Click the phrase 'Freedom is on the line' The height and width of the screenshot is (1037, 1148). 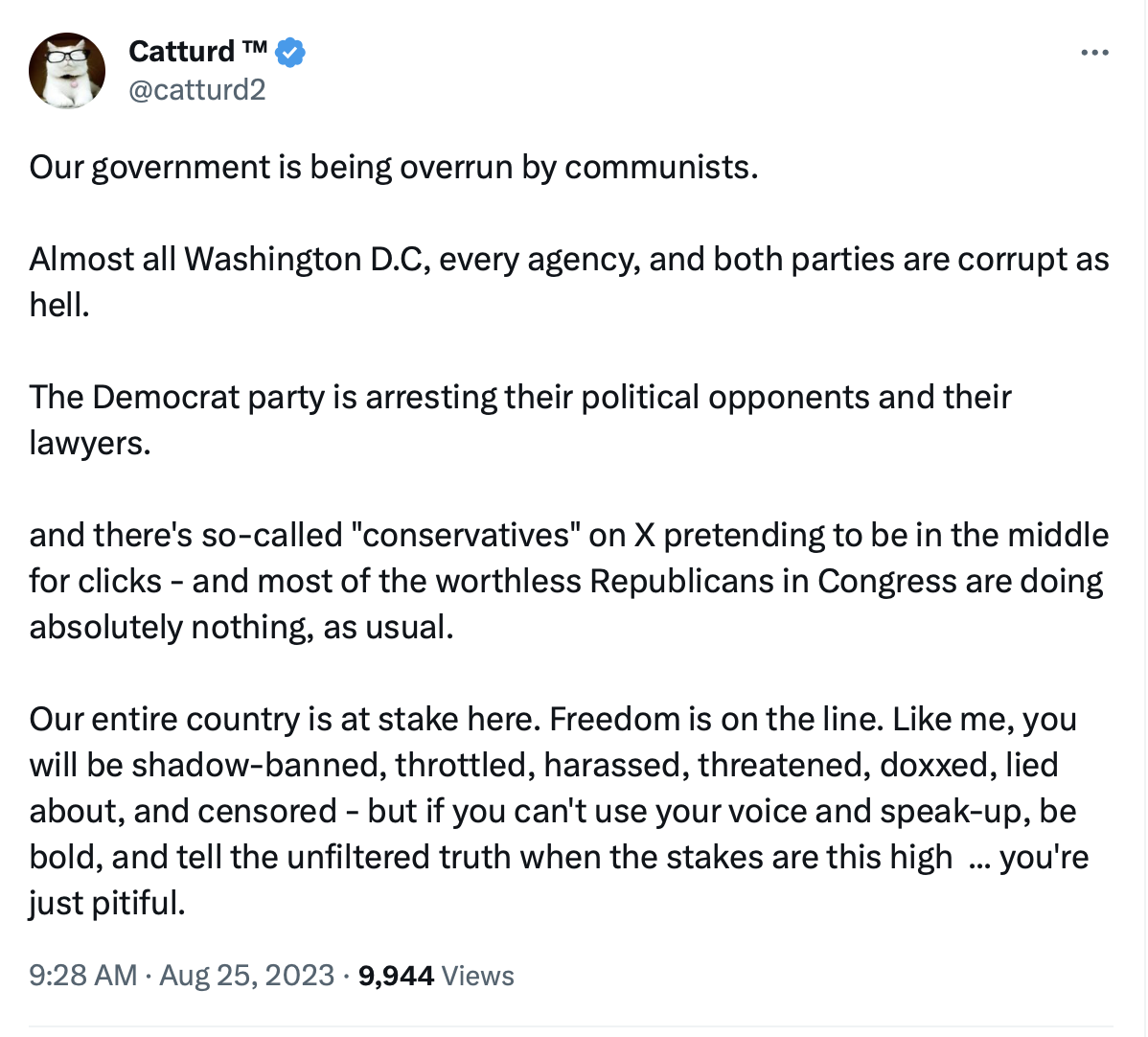click(x=716, y=719)
